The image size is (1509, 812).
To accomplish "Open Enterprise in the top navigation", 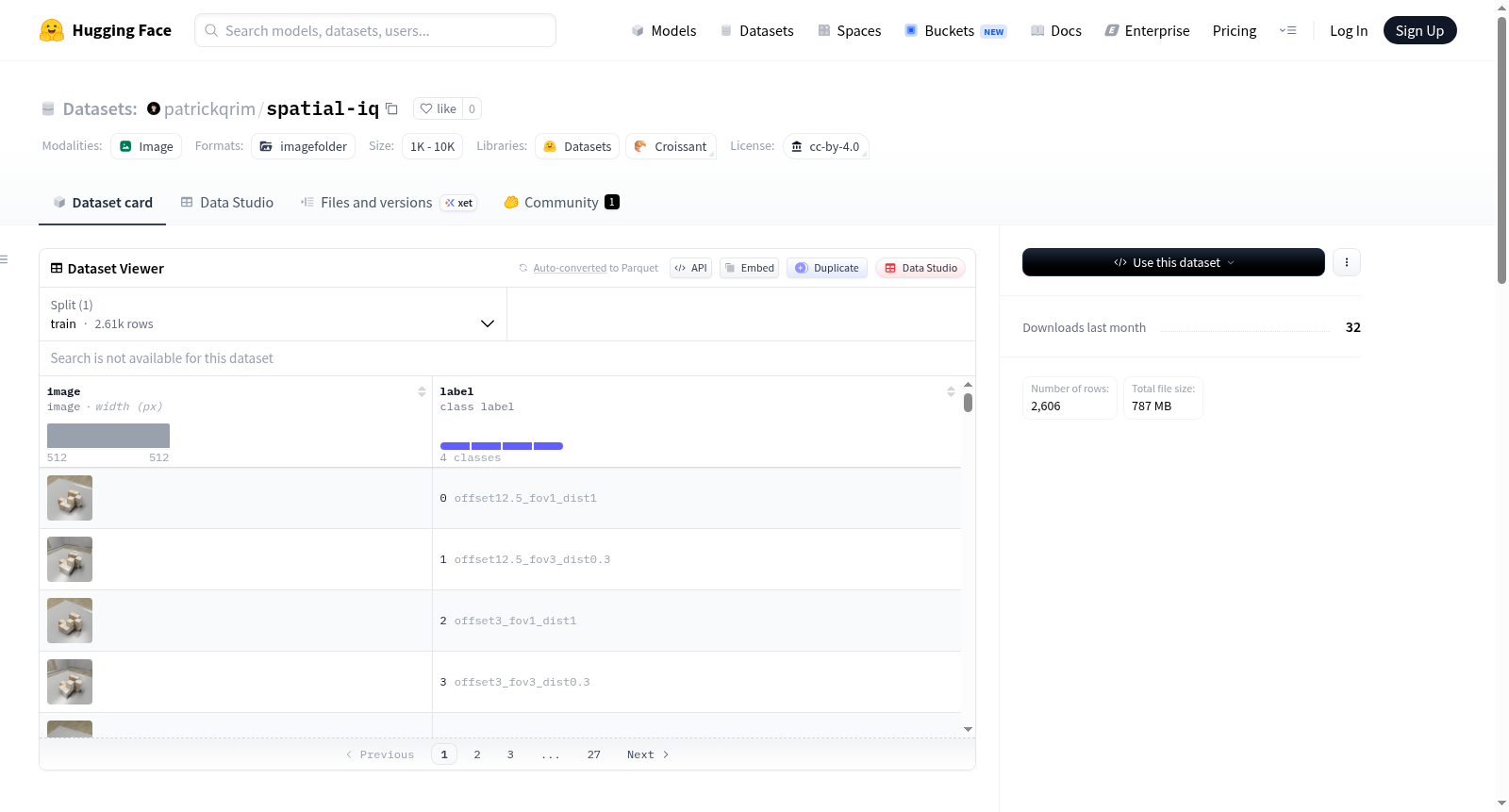I will [x=1147, y=30].
